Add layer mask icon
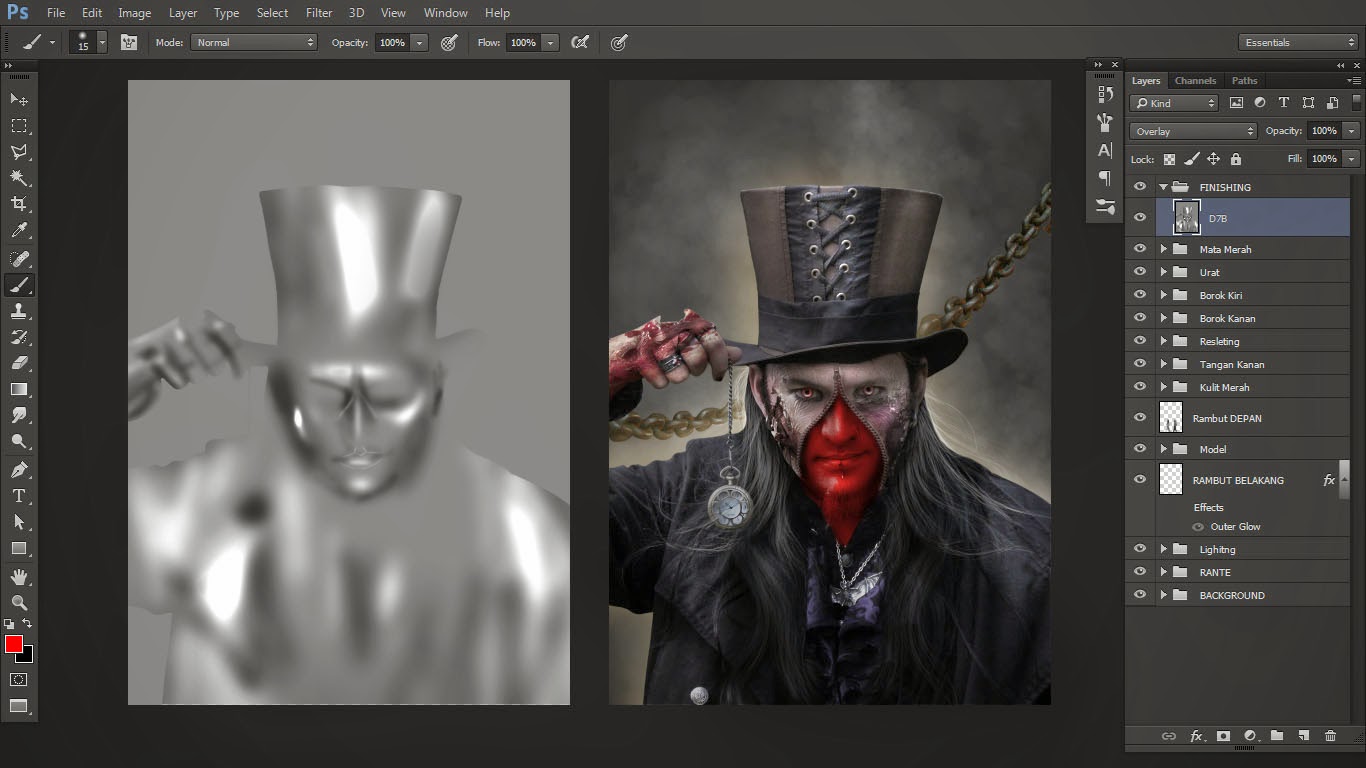The width and height of the screenshot is (1366, 768). tap(1223, 736)
